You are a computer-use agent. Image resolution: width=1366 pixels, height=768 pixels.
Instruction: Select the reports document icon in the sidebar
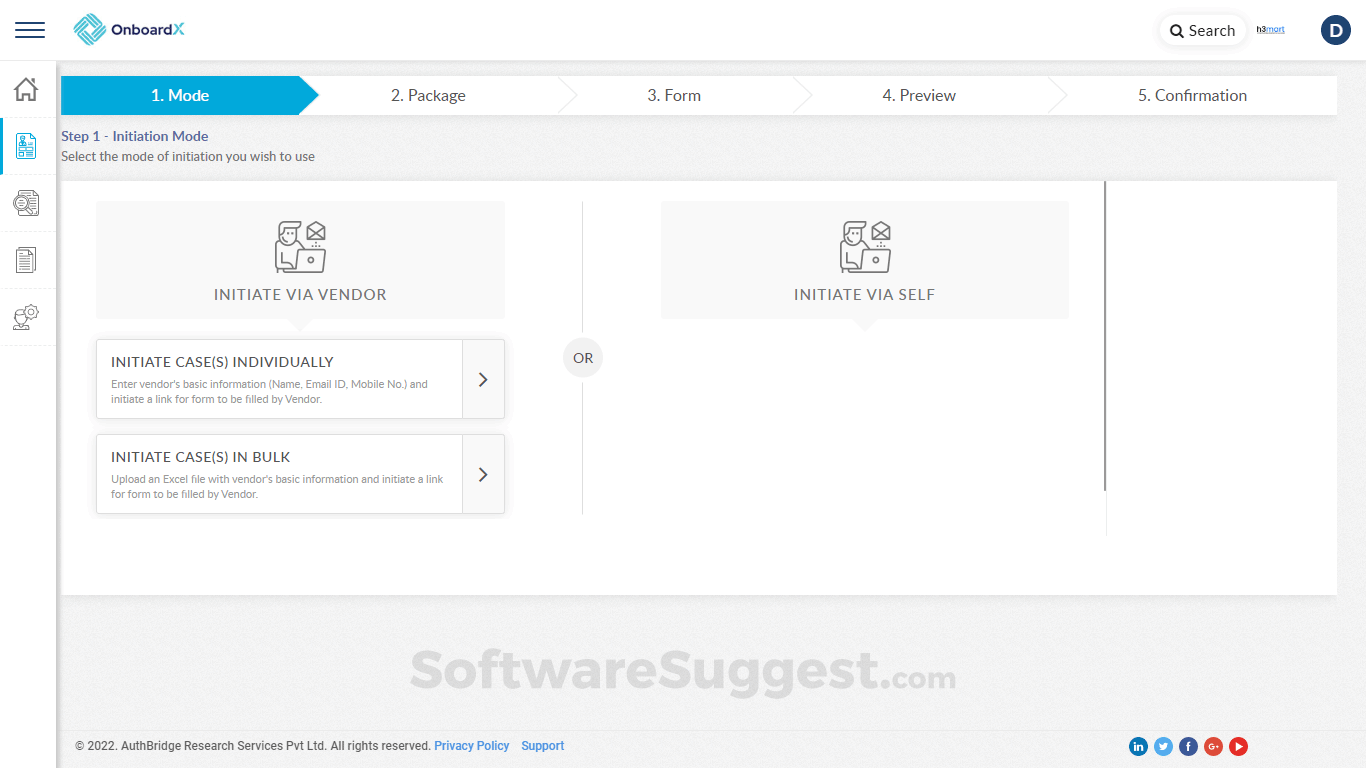coord(27,260)
